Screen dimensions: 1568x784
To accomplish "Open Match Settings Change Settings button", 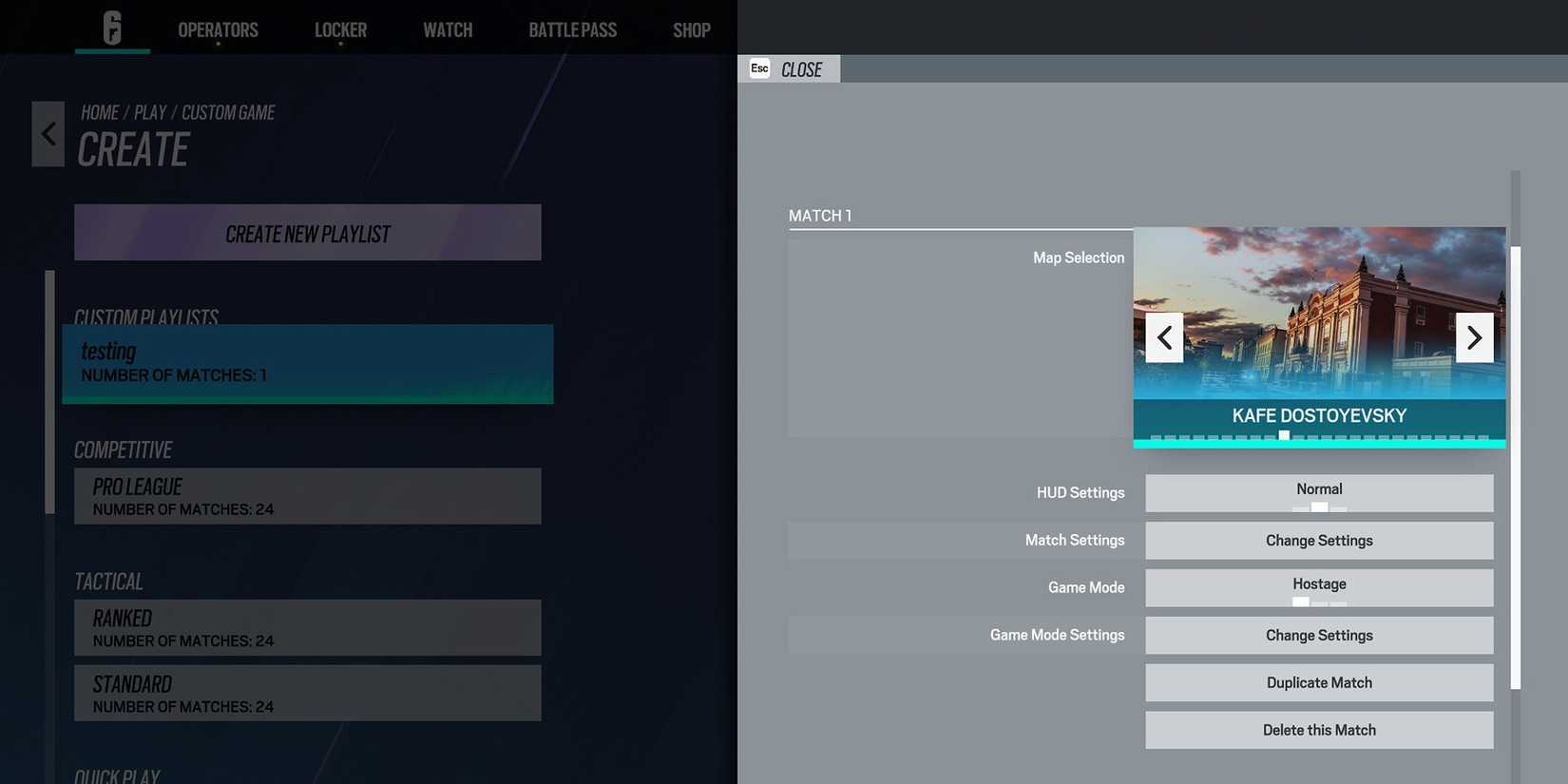I will 1319,541.
